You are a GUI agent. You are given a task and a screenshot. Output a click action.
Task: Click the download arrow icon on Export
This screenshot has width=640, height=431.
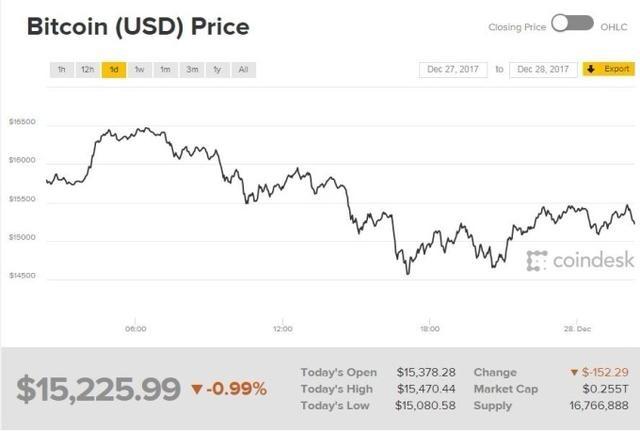(590, 69)
